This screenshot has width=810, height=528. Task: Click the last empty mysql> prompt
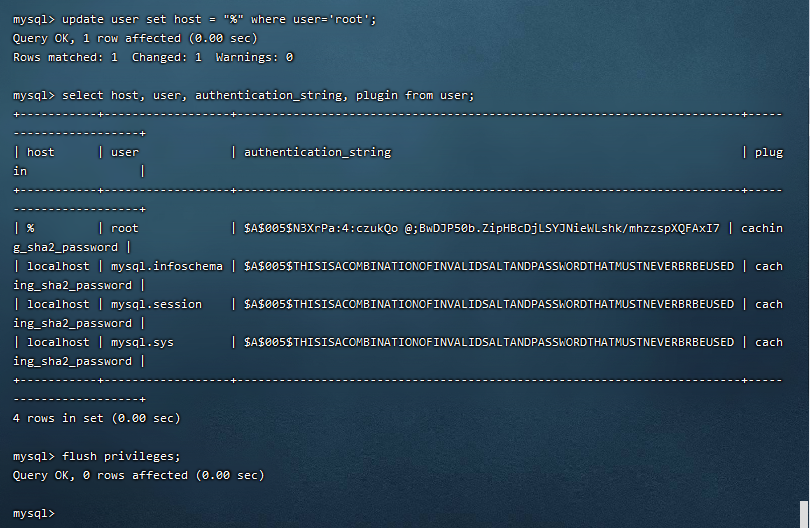pos(34,513)
